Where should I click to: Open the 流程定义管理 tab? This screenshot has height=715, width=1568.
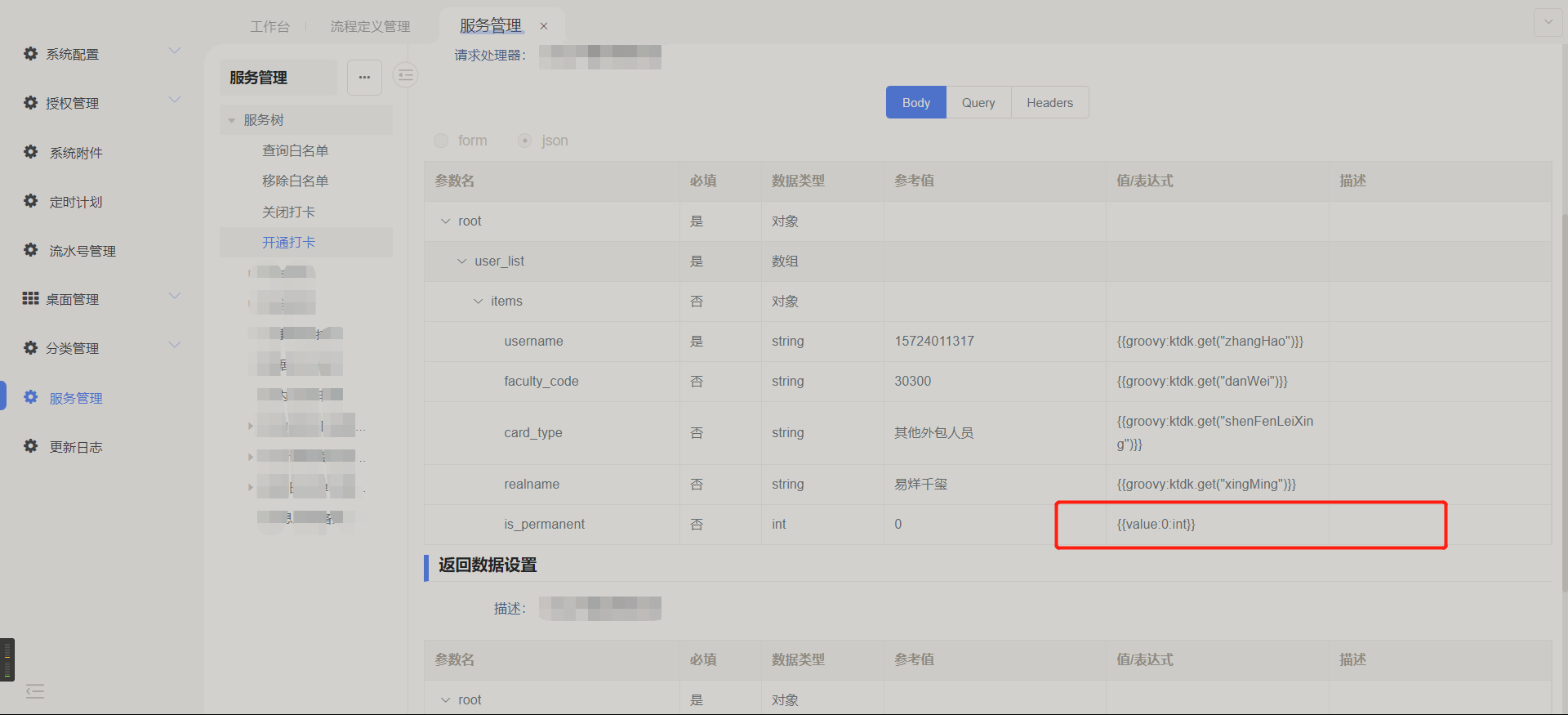[370, 27]
